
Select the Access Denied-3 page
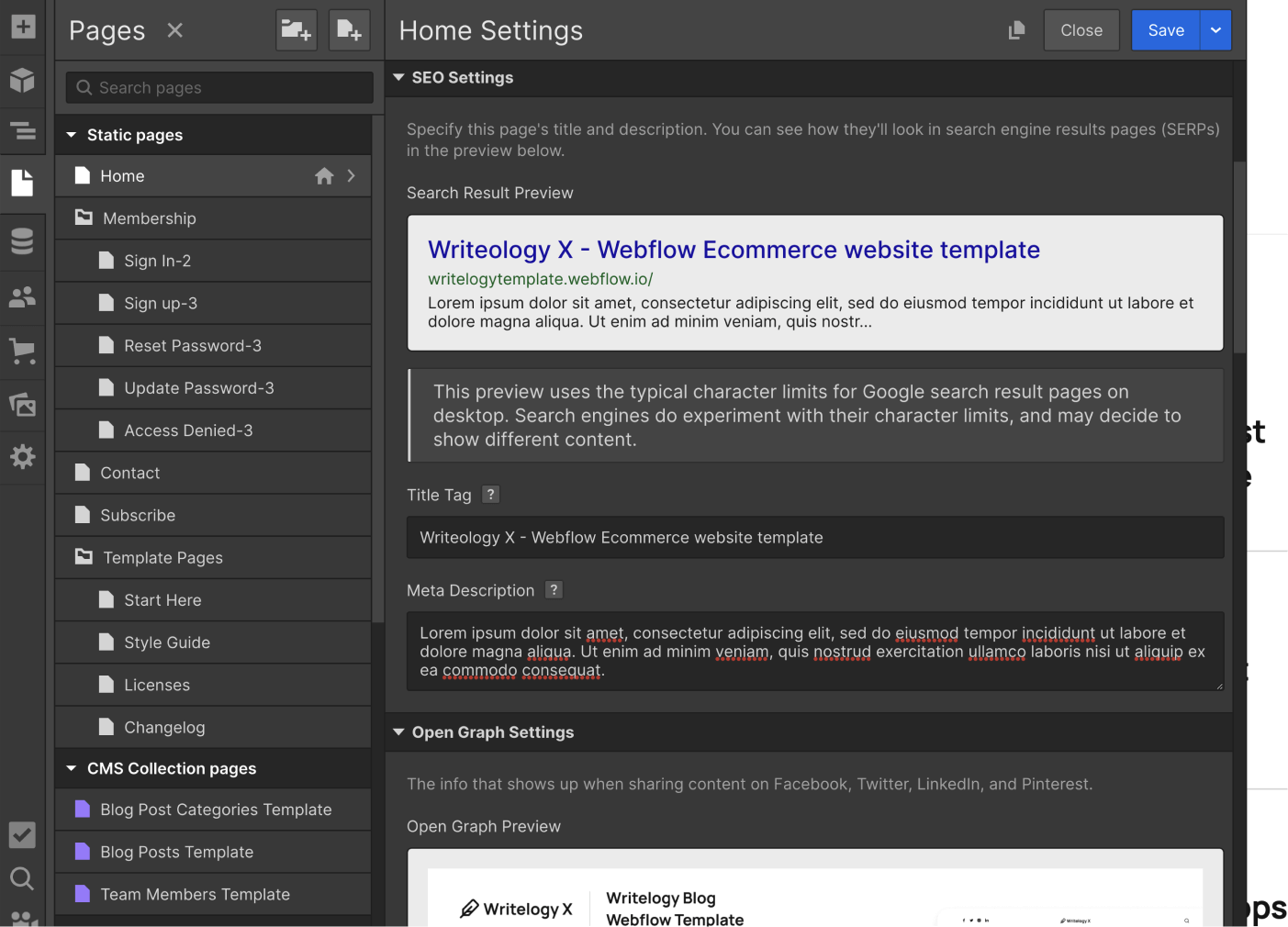[213, 430]
